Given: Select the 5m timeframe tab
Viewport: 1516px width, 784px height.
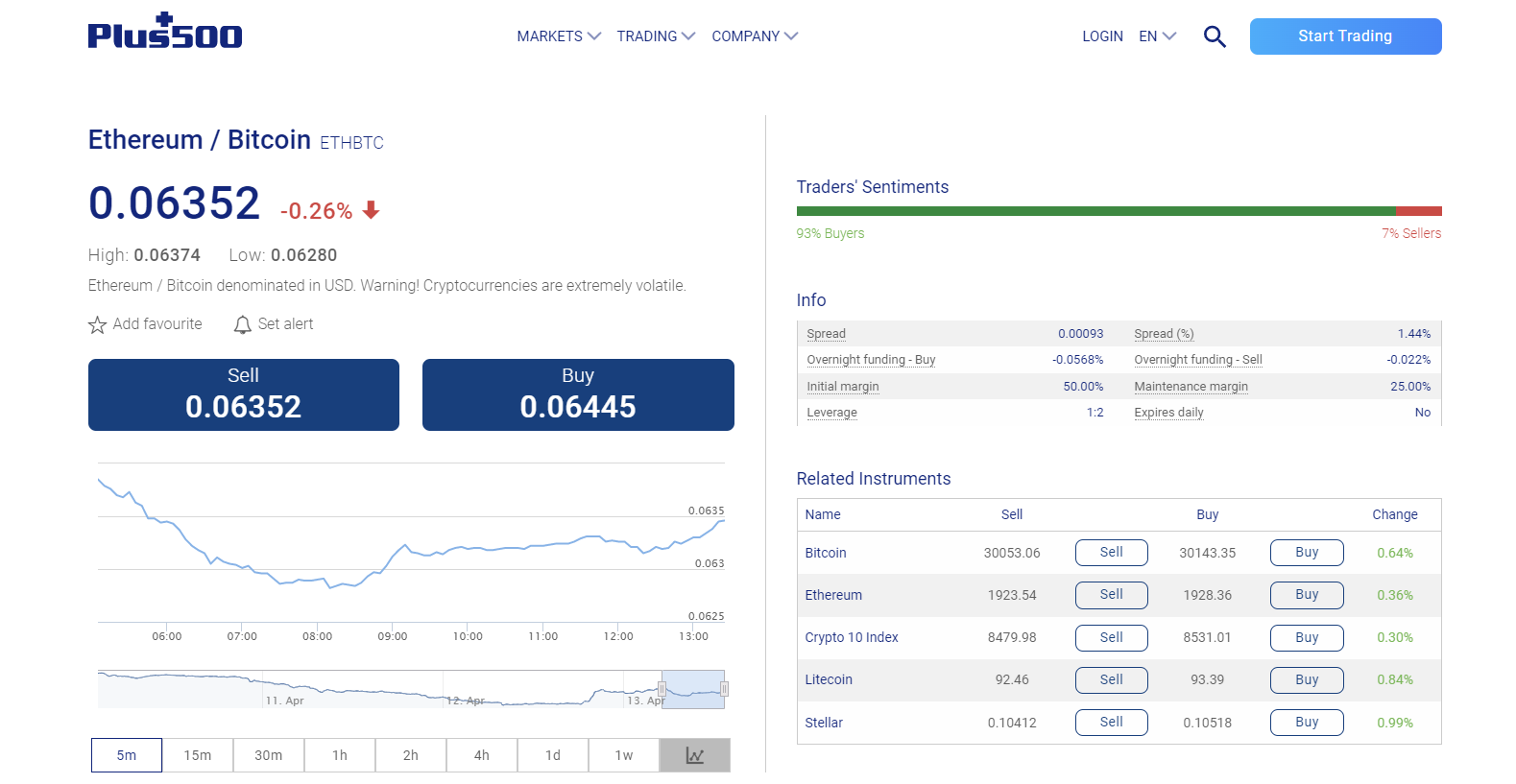Looking at the screenshot, I should click(127, 755).
